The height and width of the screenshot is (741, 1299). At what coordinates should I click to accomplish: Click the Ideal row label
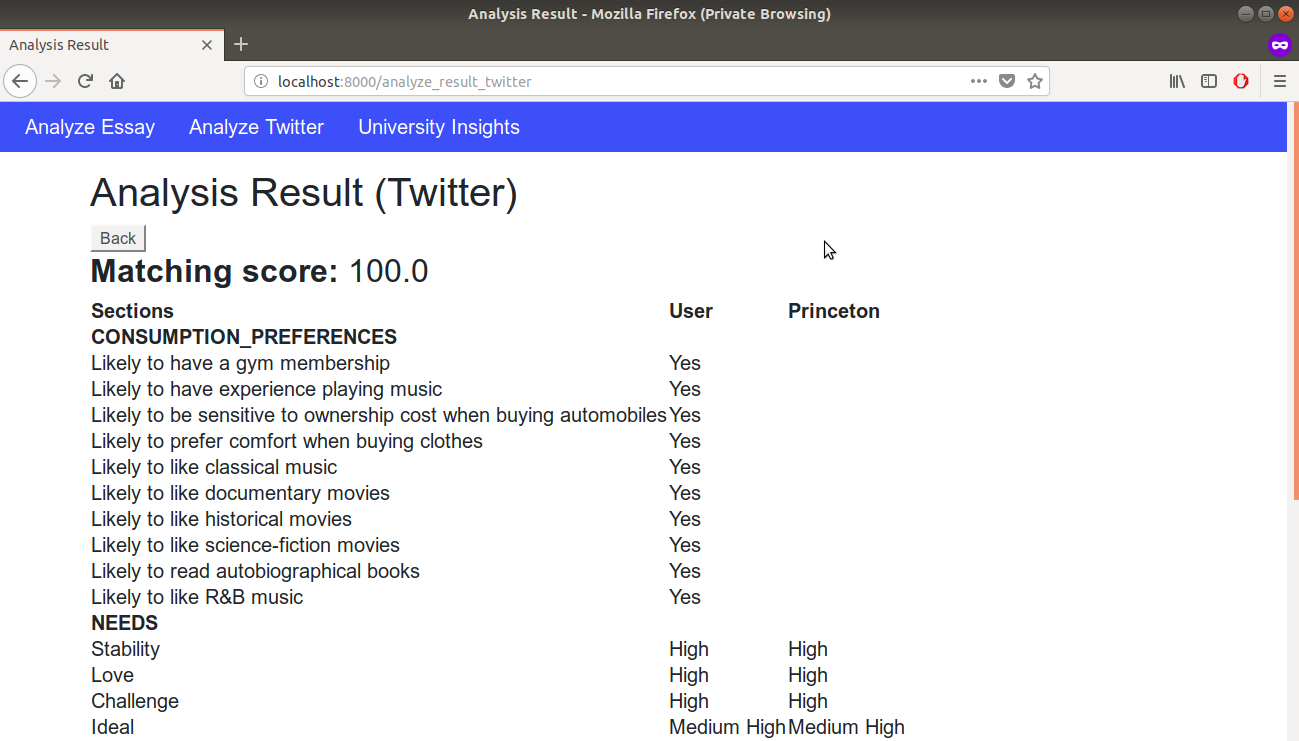point(112,727)
